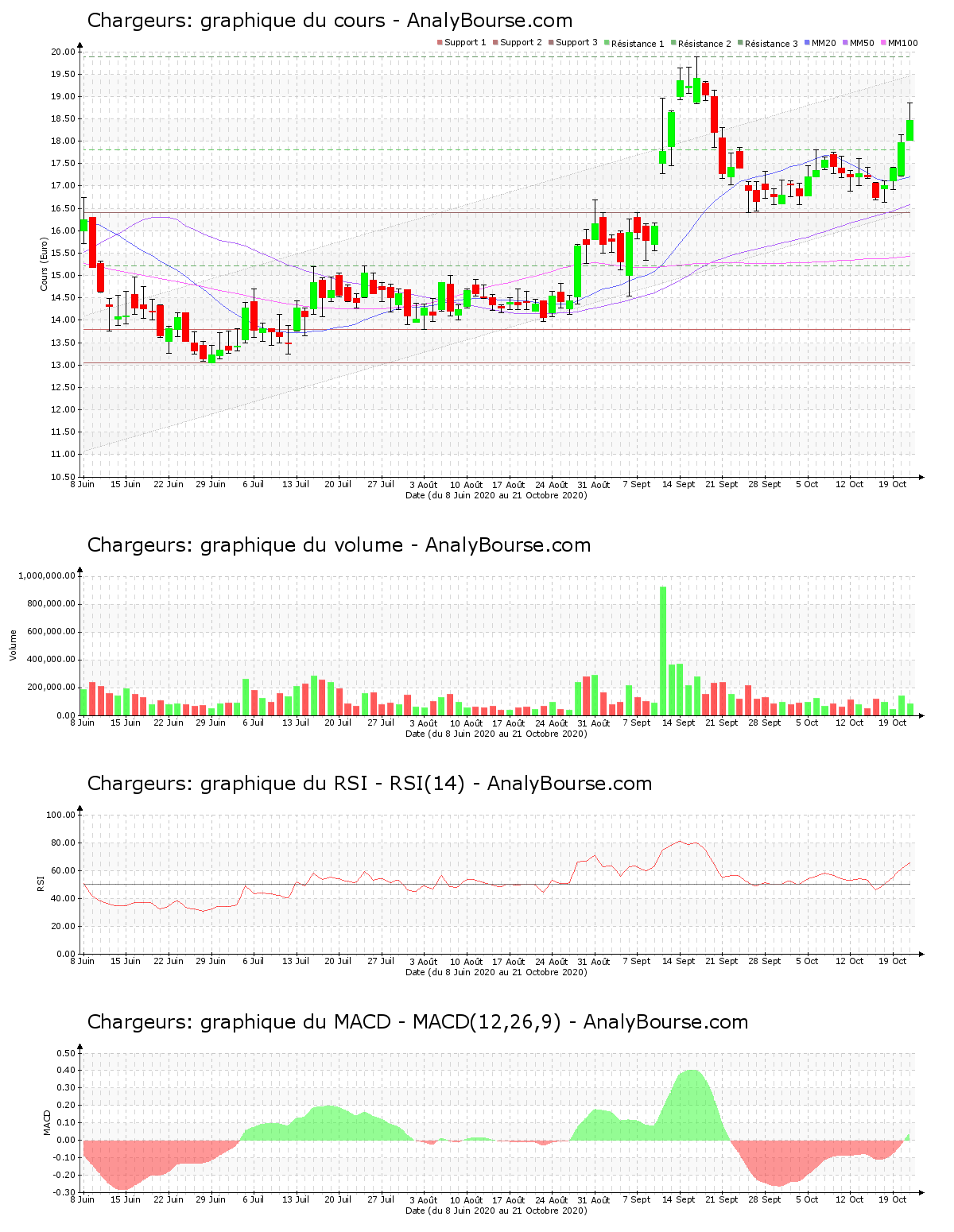Click the 'MACD' vertical axis label
The image size is (954, 1232).
point(47,1122)
